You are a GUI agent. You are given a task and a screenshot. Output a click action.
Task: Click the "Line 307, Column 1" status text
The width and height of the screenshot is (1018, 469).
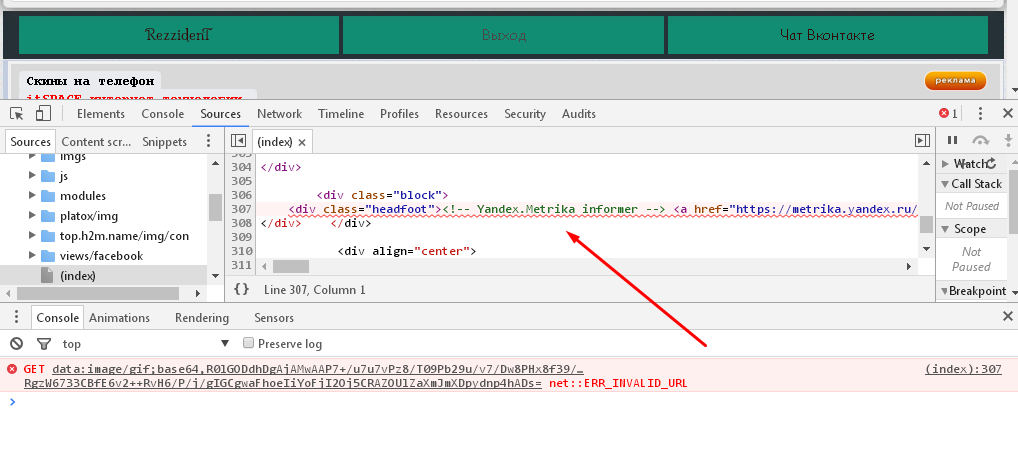[315, 290]
